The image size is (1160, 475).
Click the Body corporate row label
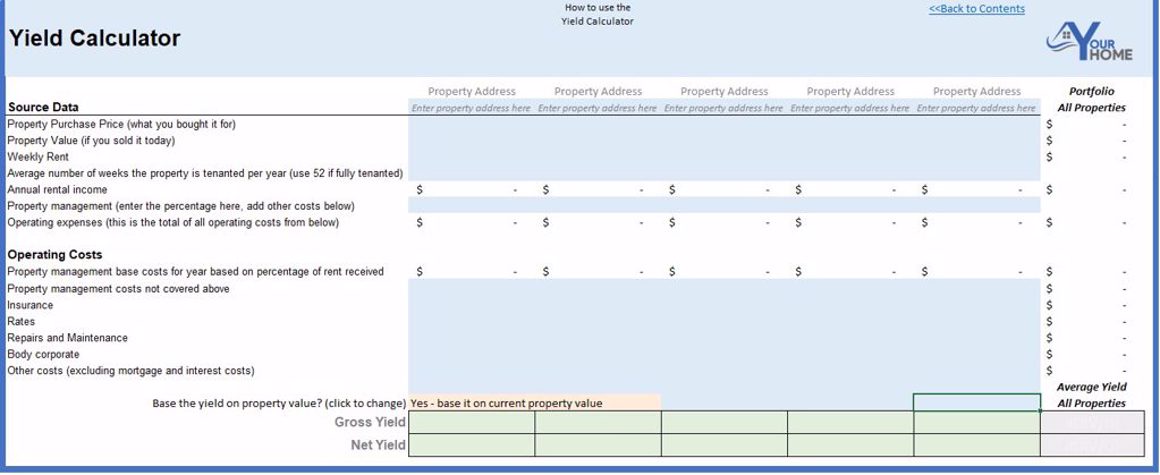tap(43, 354)
